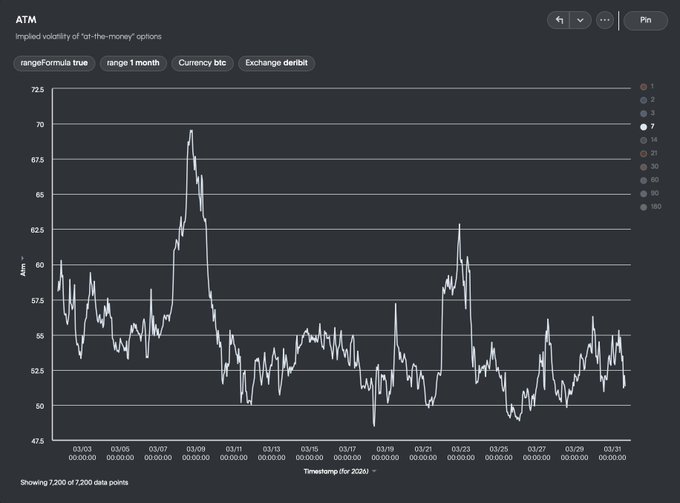The image size is (680, 503).
Task: Enable the 21-day legend series
Action: pos(648,153)
